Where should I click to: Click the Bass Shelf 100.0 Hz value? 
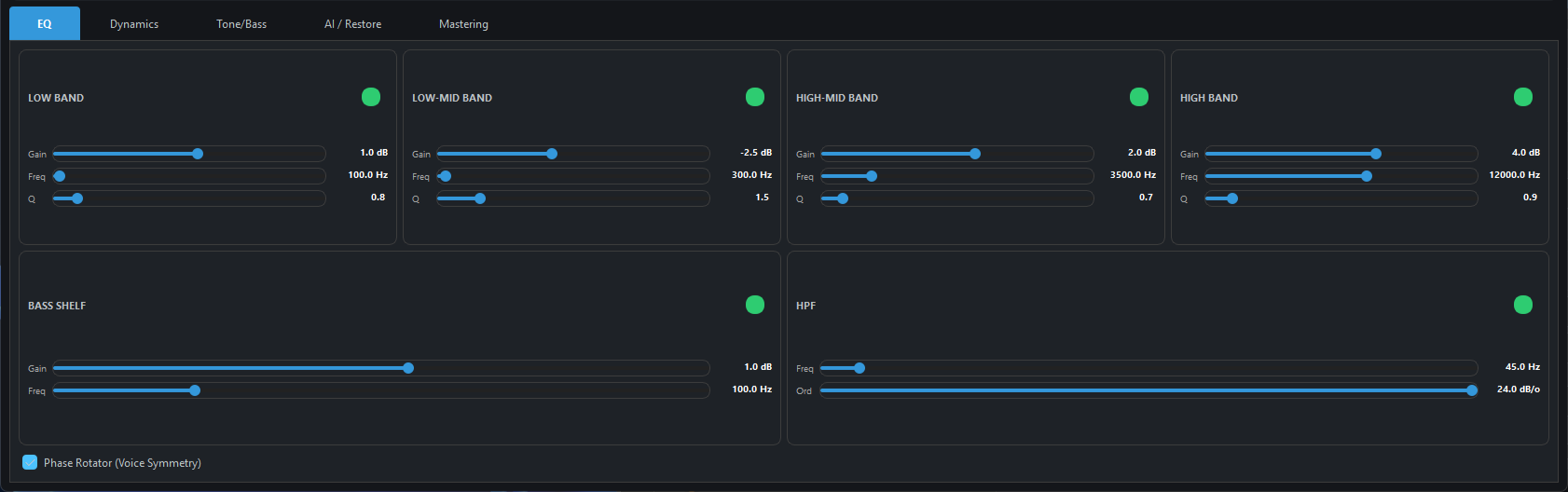[x=752, y=389]
